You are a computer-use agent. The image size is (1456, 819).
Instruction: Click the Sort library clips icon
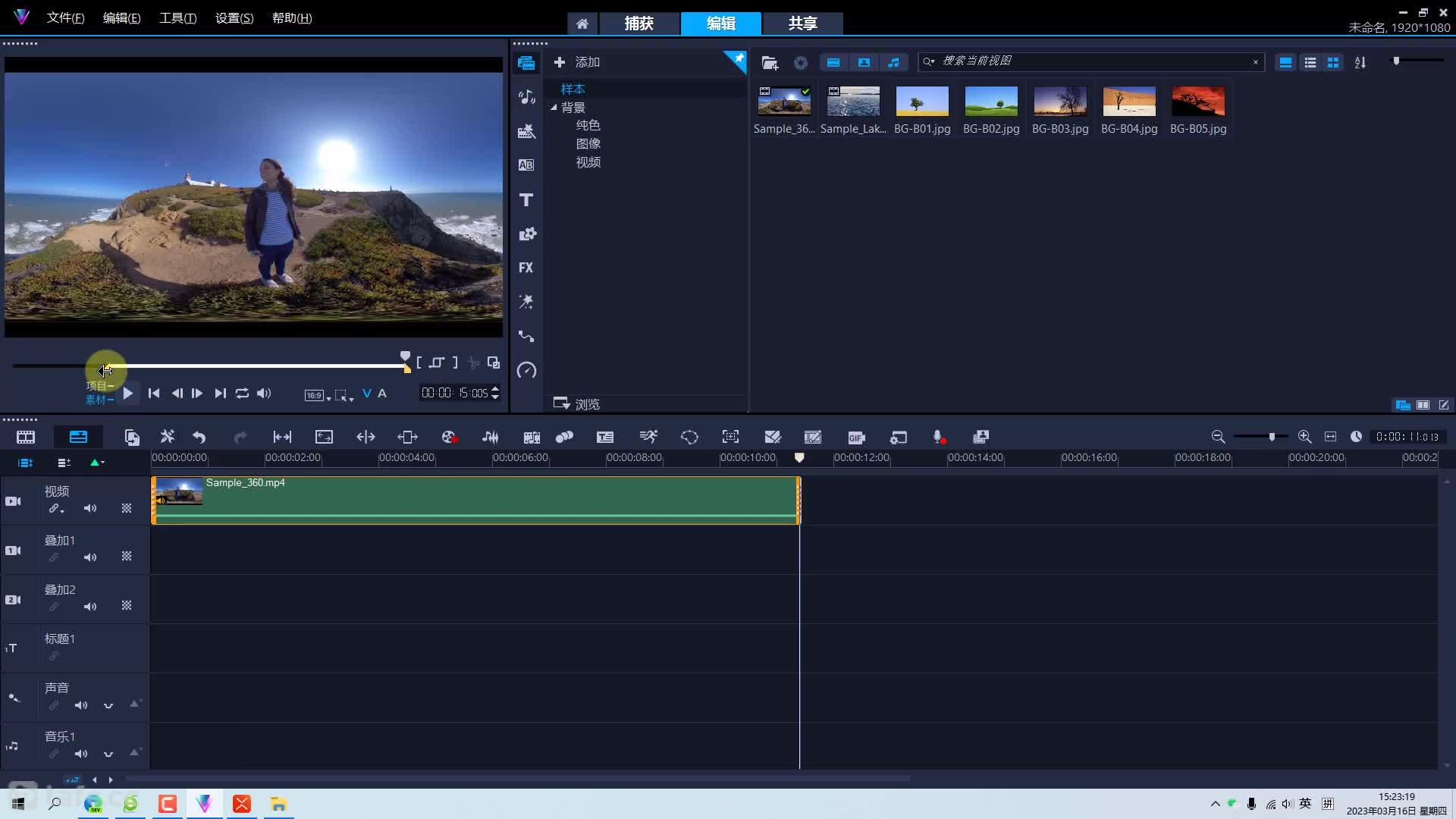point(1360,63)
